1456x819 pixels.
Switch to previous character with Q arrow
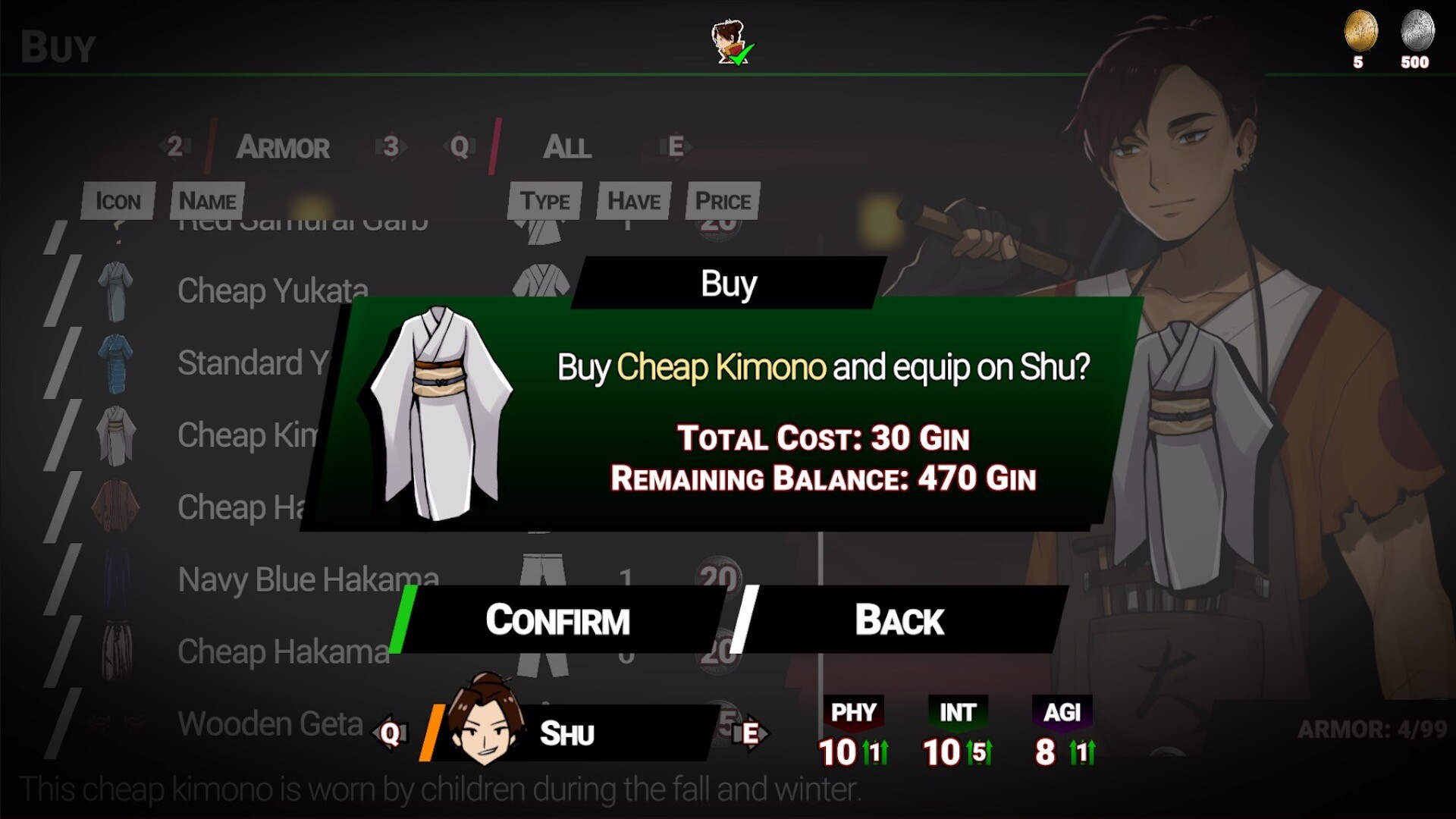tap(390, 733)
